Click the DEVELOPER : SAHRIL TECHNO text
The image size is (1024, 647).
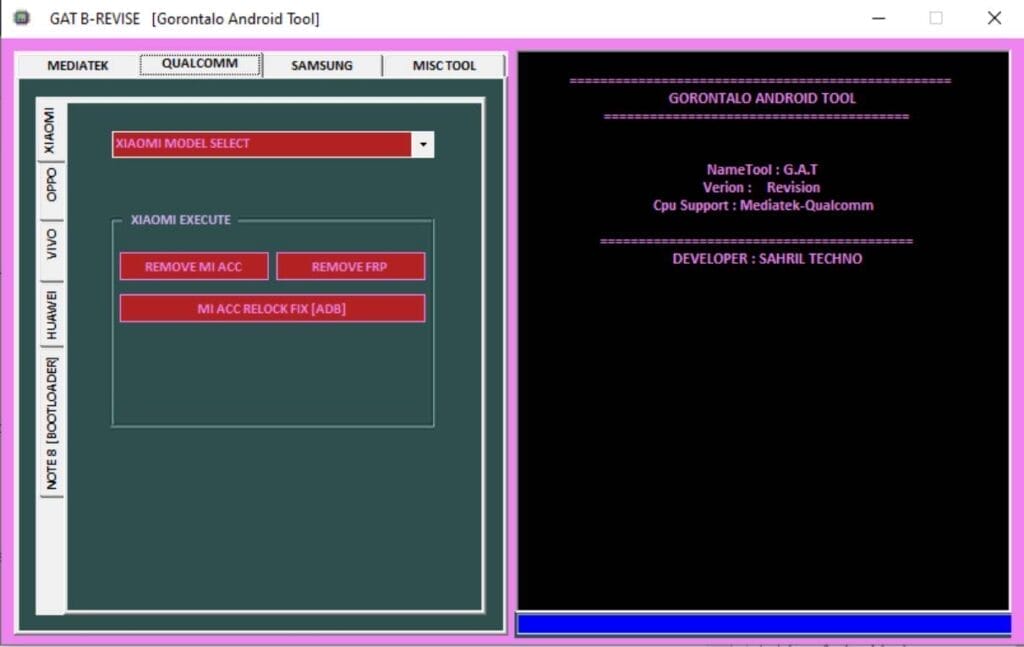(764, 258)
